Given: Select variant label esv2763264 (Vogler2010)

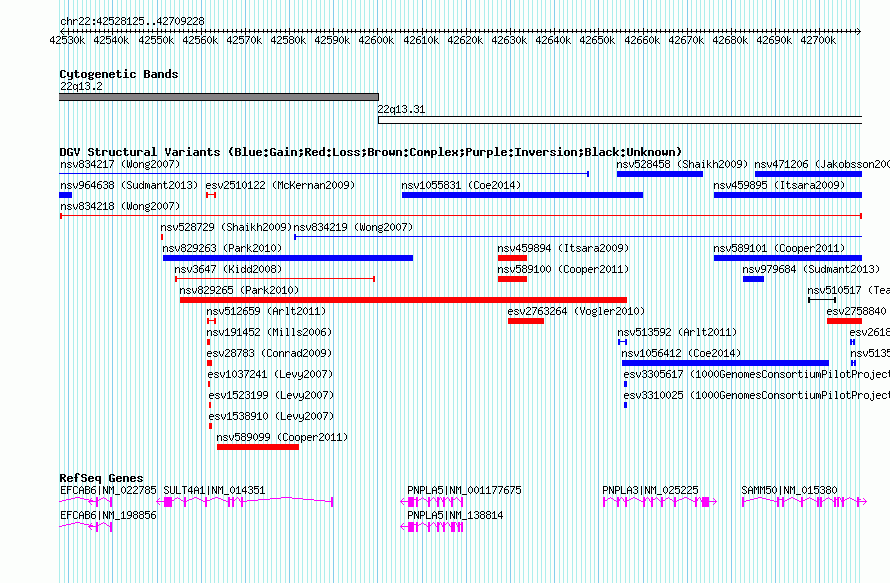Looking at the screenshot, I should click(576, 311).
